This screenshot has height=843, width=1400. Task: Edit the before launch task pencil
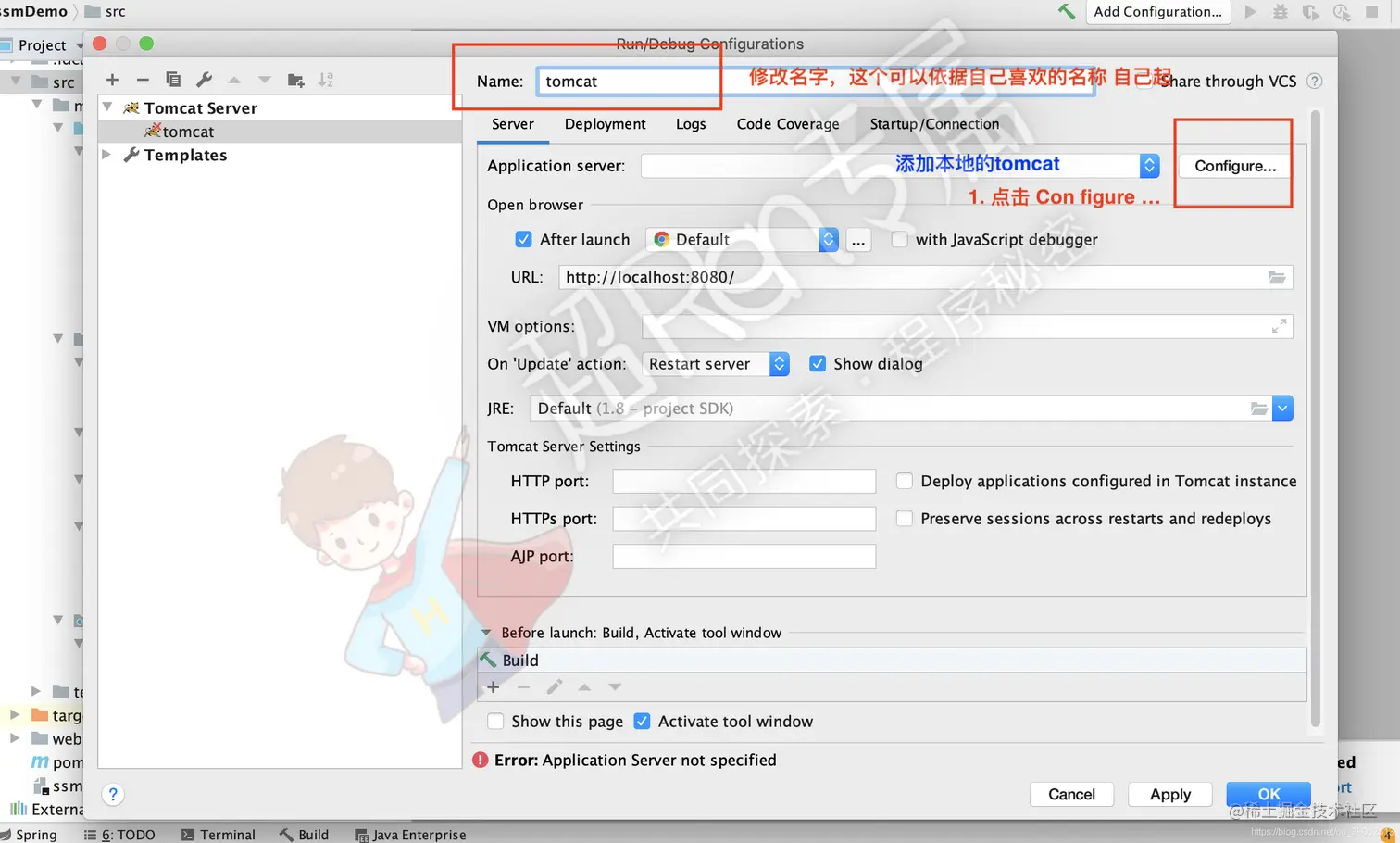coord(554,686)
